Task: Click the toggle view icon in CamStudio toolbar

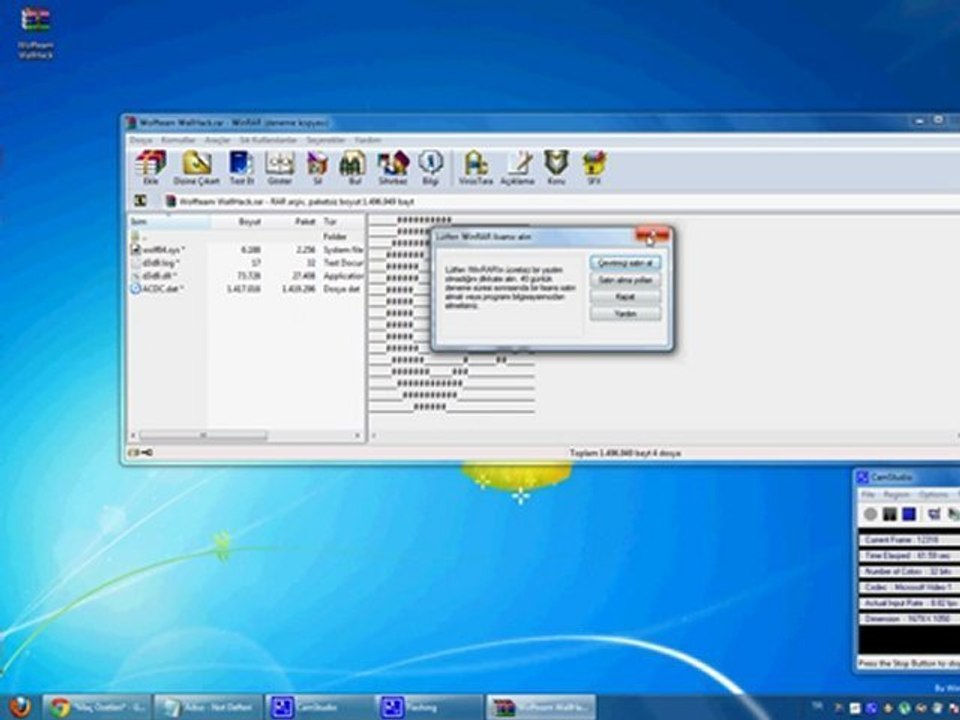Action: click(x=934, y=514)
